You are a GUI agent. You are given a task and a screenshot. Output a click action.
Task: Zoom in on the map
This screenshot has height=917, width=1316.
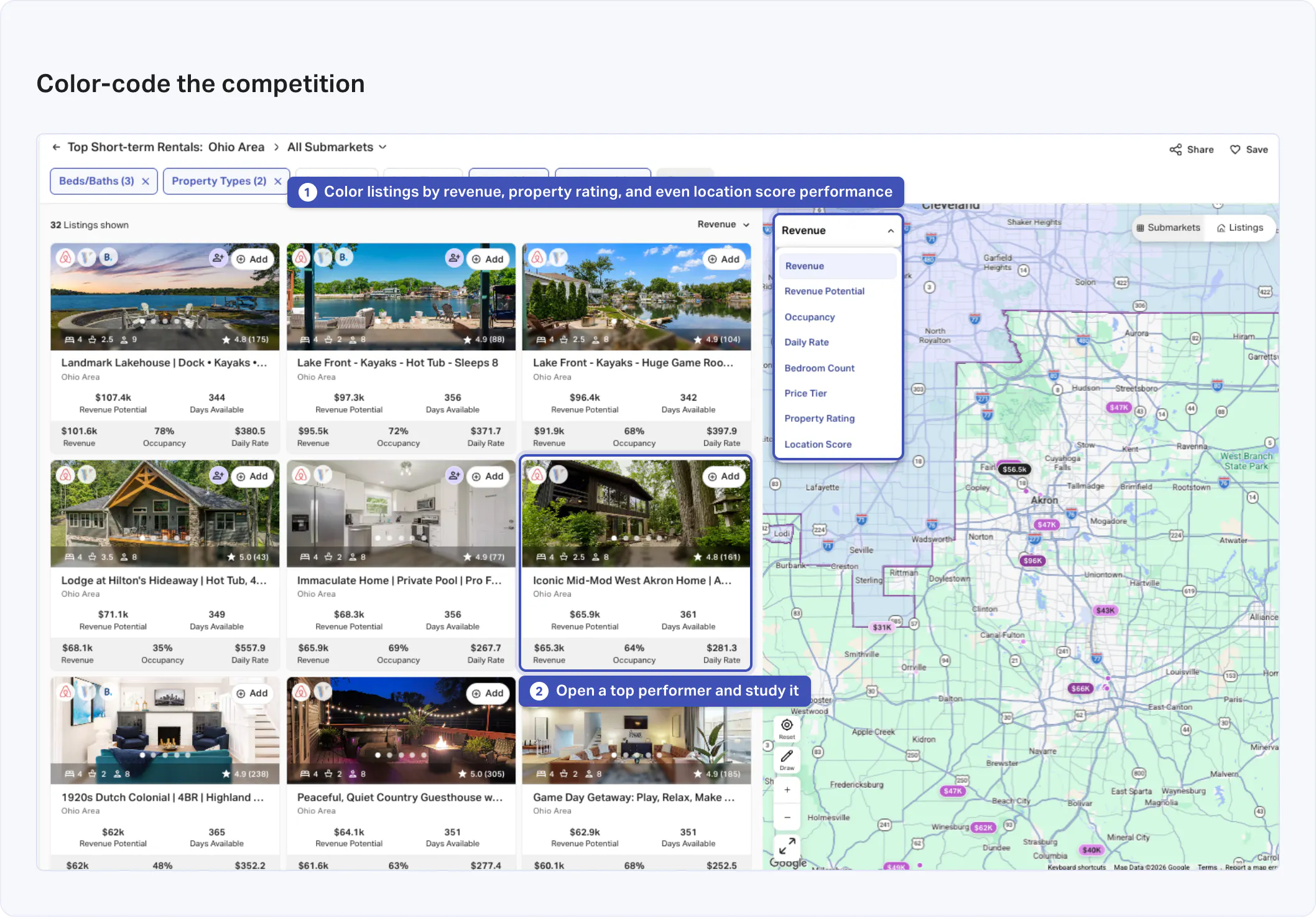[787, 789]
